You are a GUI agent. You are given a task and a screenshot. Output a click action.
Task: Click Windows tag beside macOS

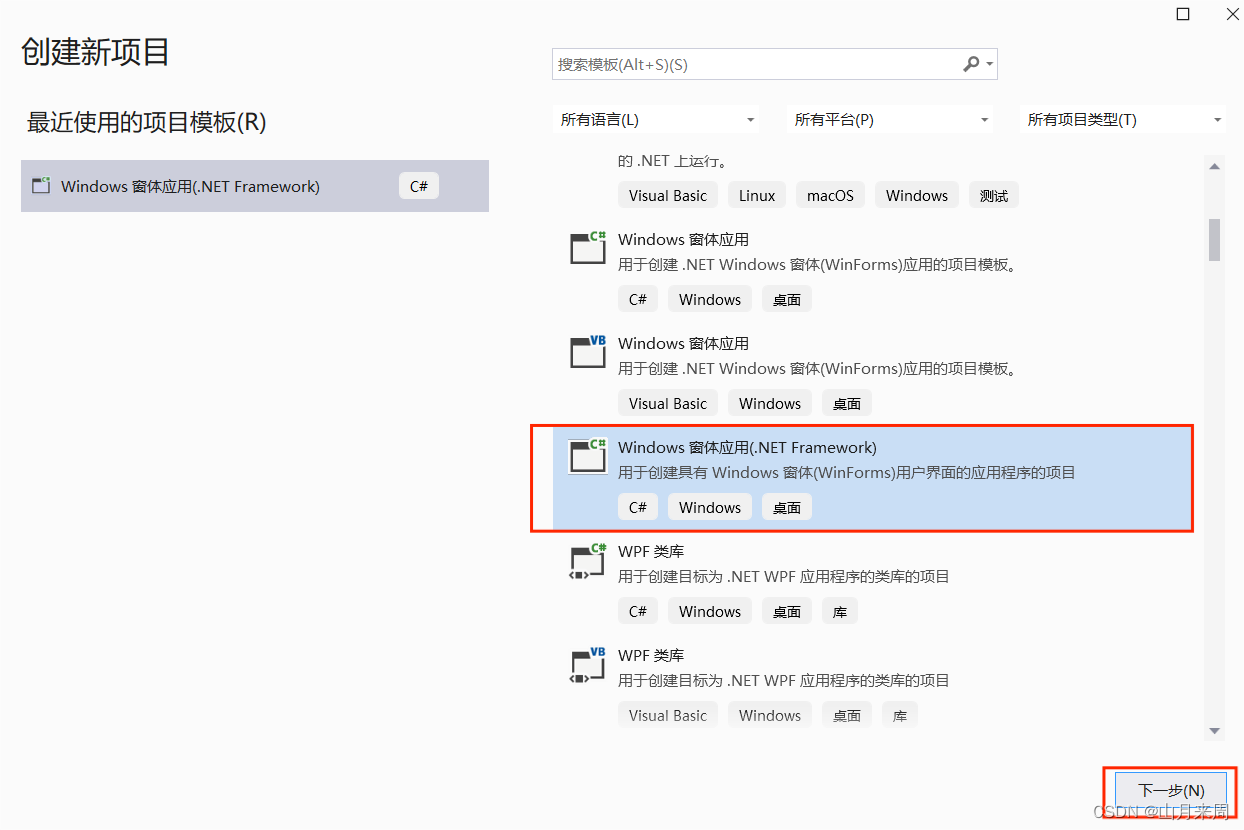pos(917,196)
